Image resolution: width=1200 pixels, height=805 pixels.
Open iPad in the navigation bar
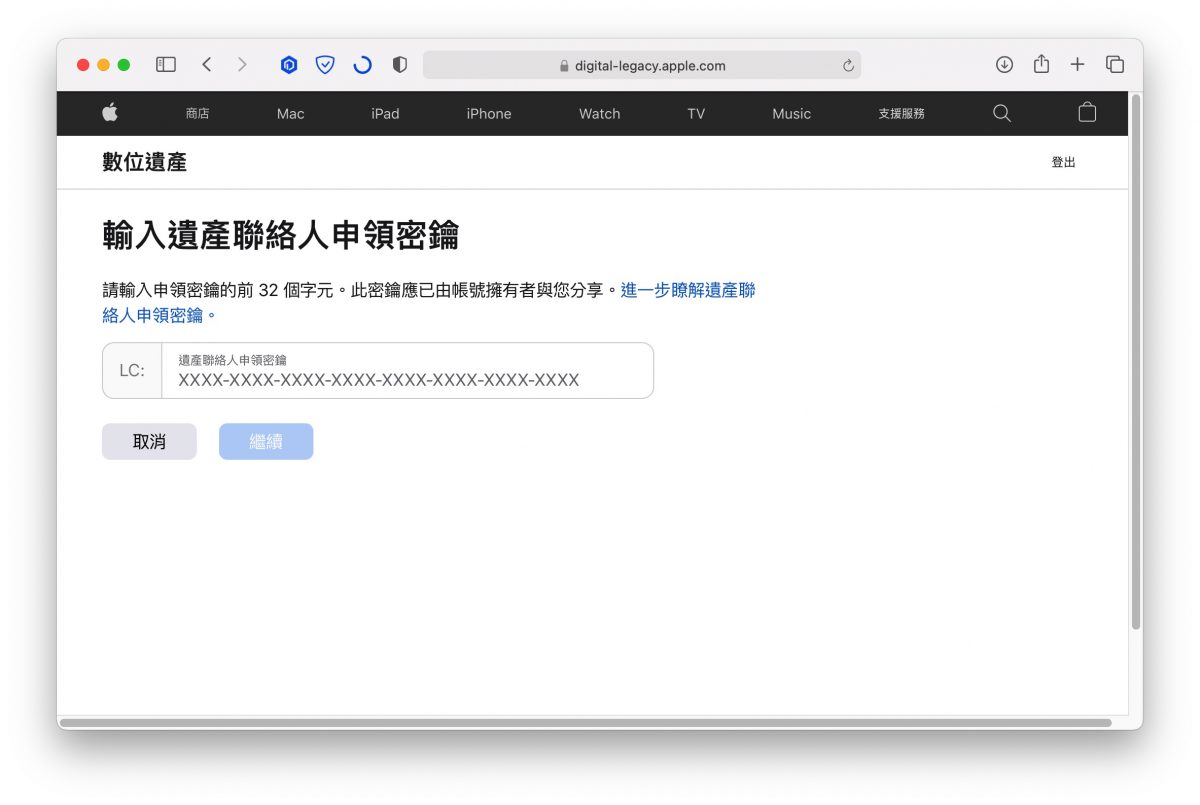(385, 114)
